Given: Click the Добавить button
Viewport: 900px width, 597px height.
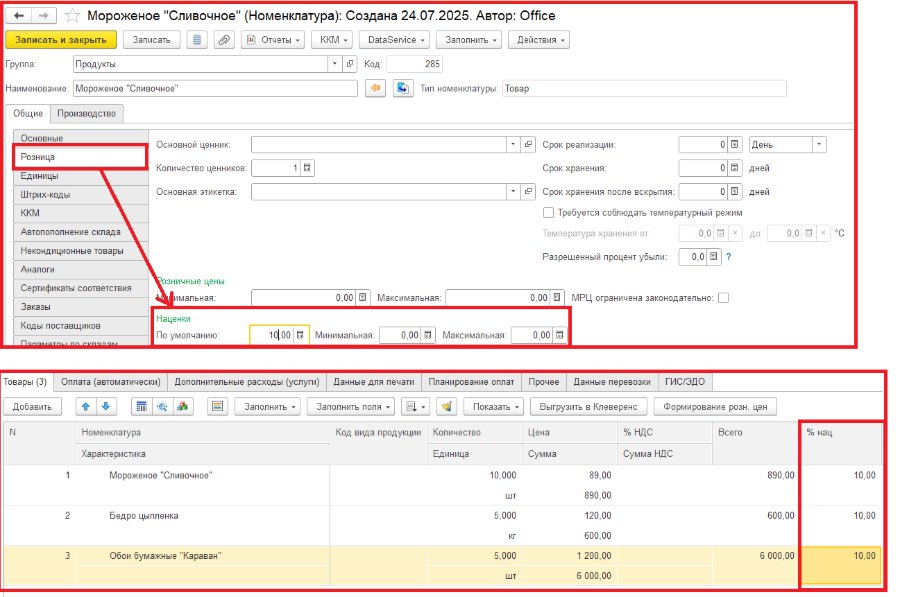Looking at the screenshot, I should click(x=32, y=406).
